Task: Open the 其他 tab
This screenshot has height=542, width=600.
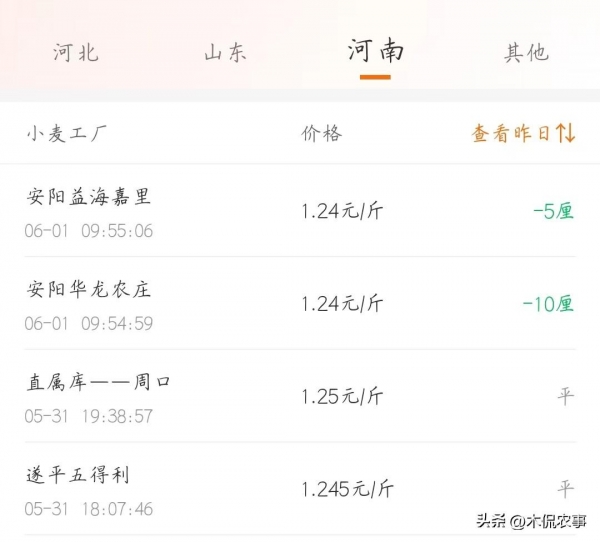Action: 526,53
